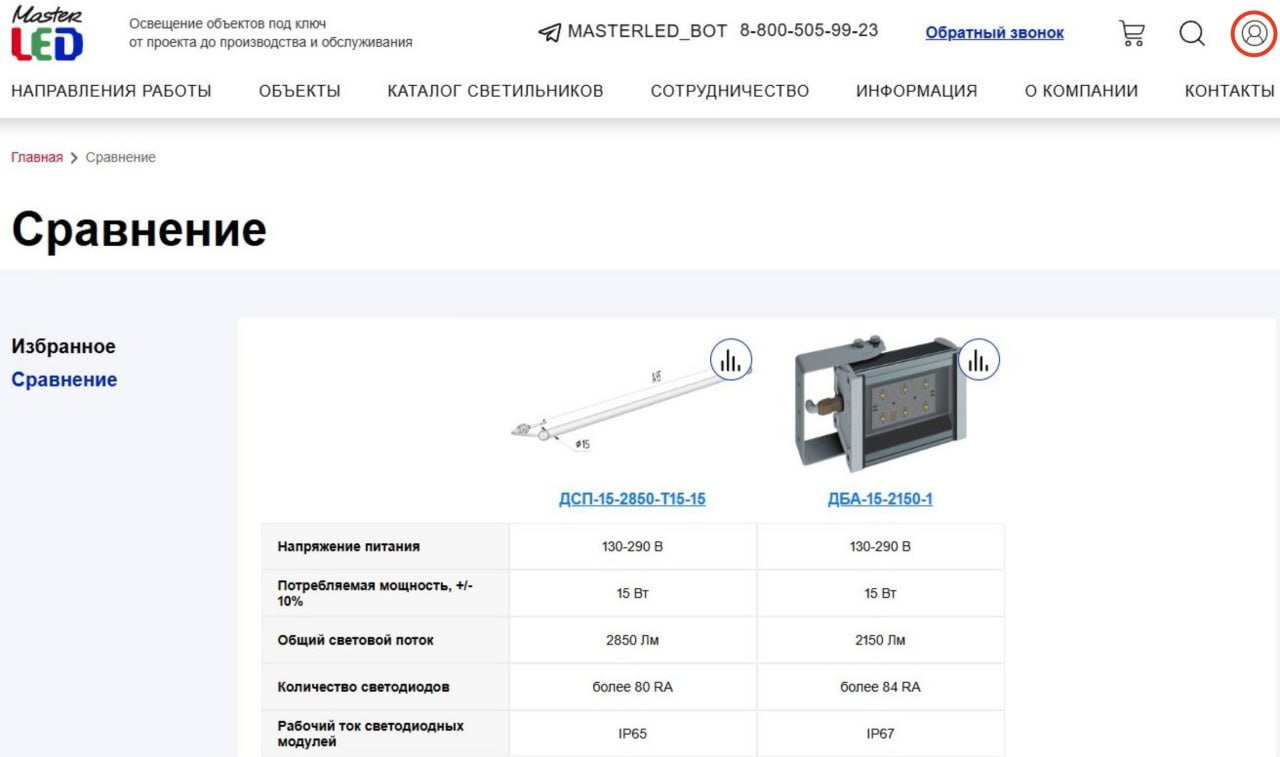
Task: Click the Главная breadcrumb link
Action: tap(37, 157)
